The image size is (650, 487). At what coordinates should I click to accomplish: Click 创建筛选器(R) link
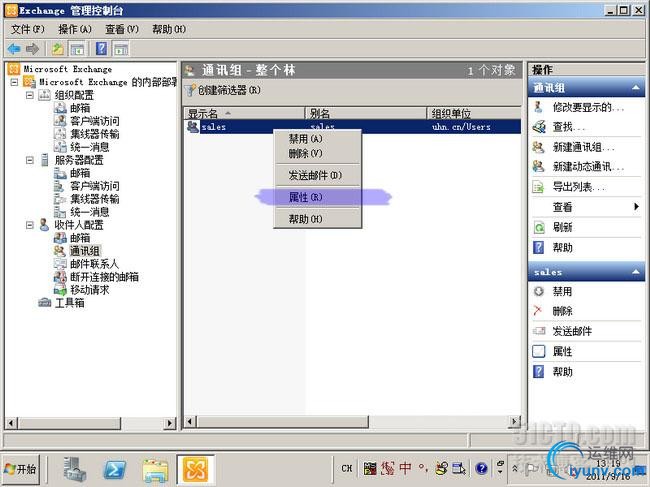point(229,90)
